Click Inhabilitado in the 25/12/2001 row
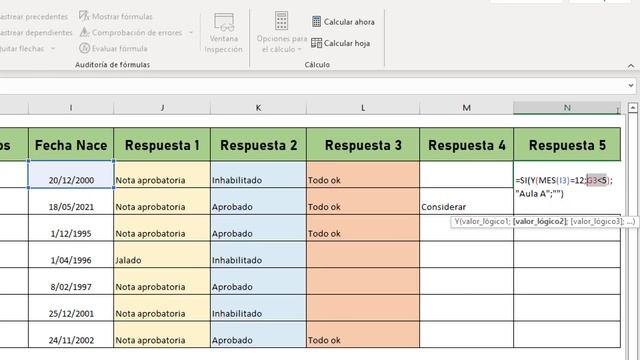This screenshot has width=640, height=360. 258,308
